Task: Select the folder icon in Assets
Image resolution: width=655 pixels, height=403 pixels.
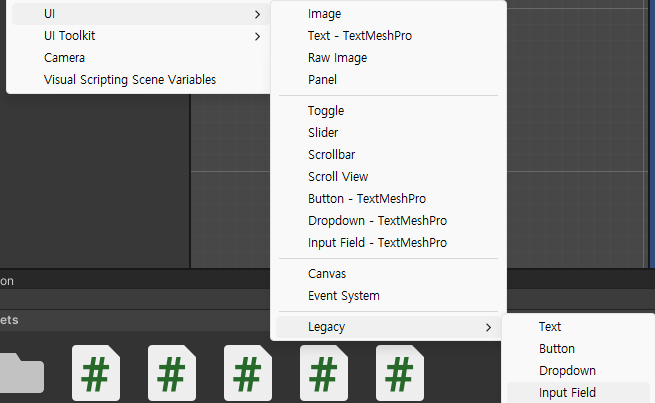Action: [22, 373]
